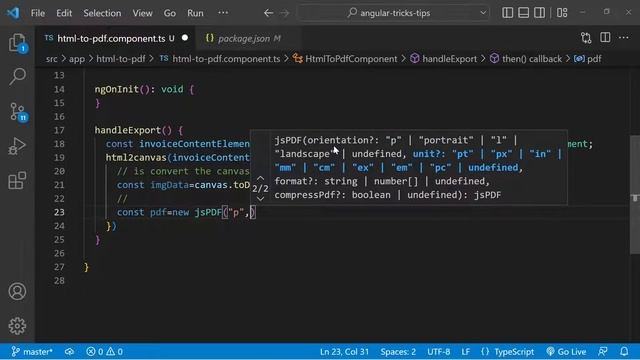Select pdf variable breadcrumb
Screen dimensions: 640x360
[588, 59]
